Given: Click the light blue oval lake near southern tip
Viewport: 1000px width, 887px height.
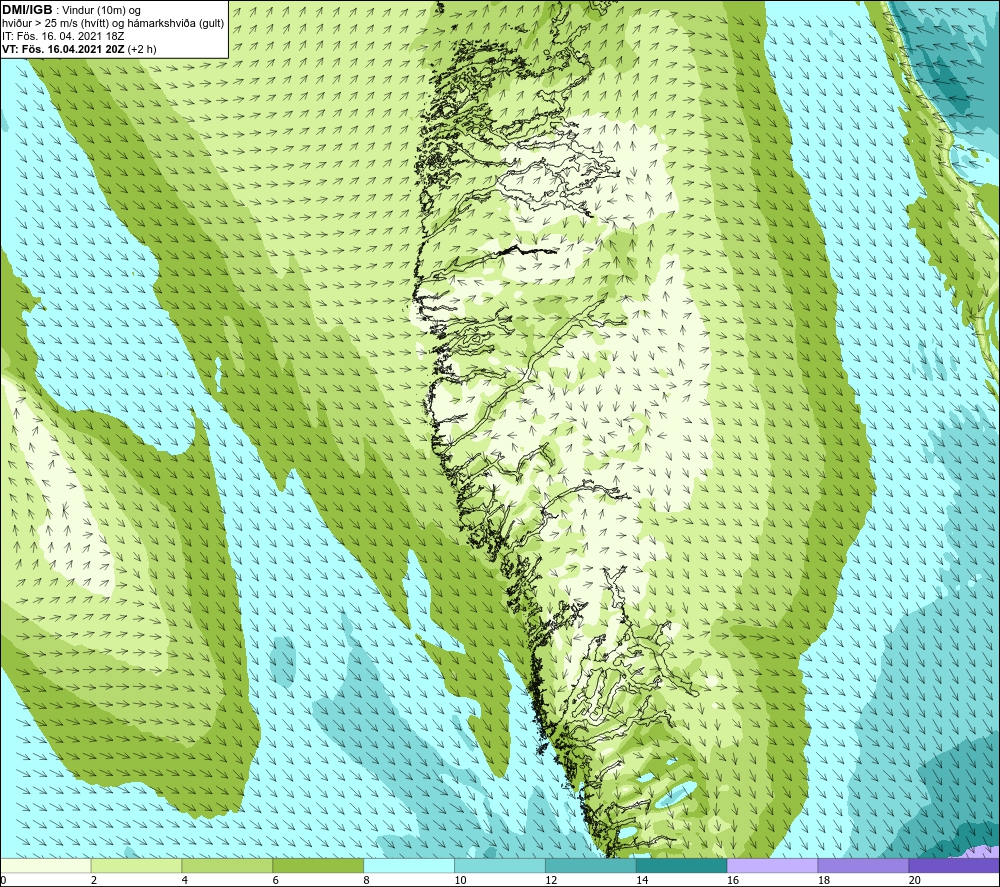Looking at the screenshot, I should click(x=677, y=793).
